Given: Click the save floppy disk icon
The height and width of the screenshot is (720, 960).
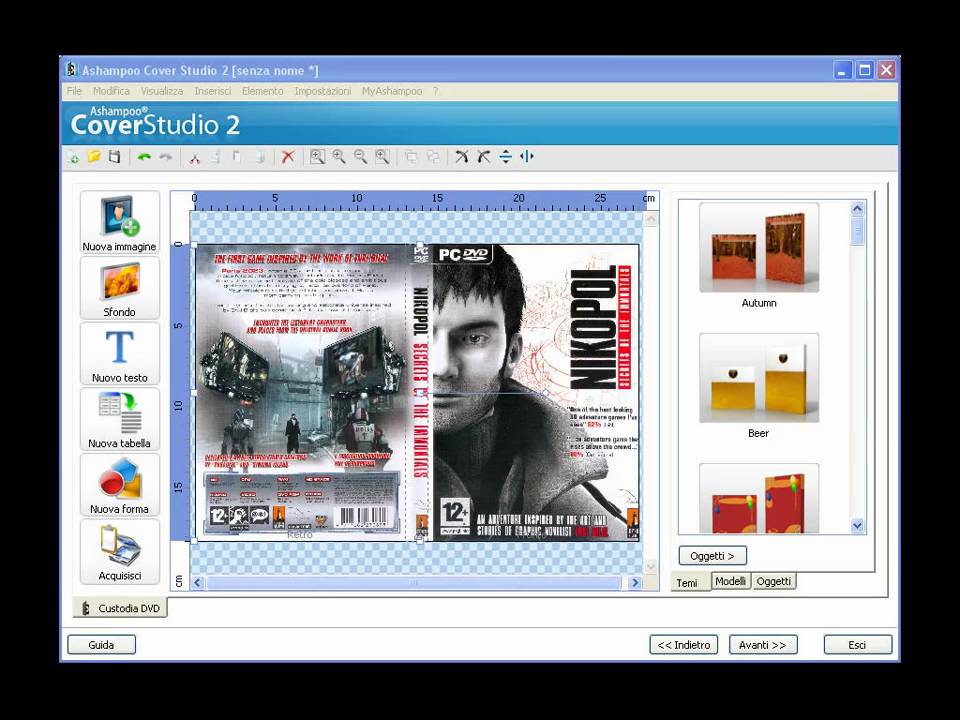Looking at the screenshot, I should [x=115, y=157].
